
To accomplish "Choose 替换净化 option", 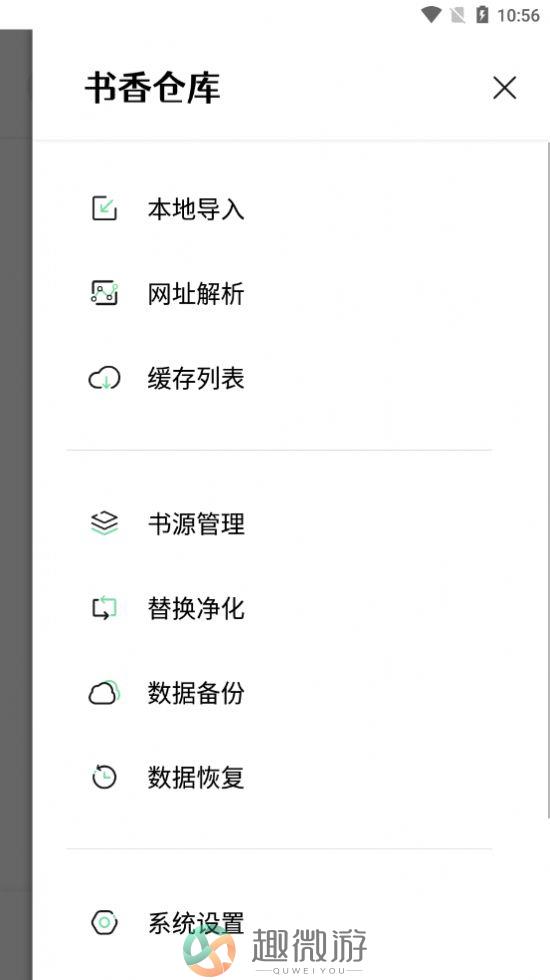I will (x=196, y=608).
